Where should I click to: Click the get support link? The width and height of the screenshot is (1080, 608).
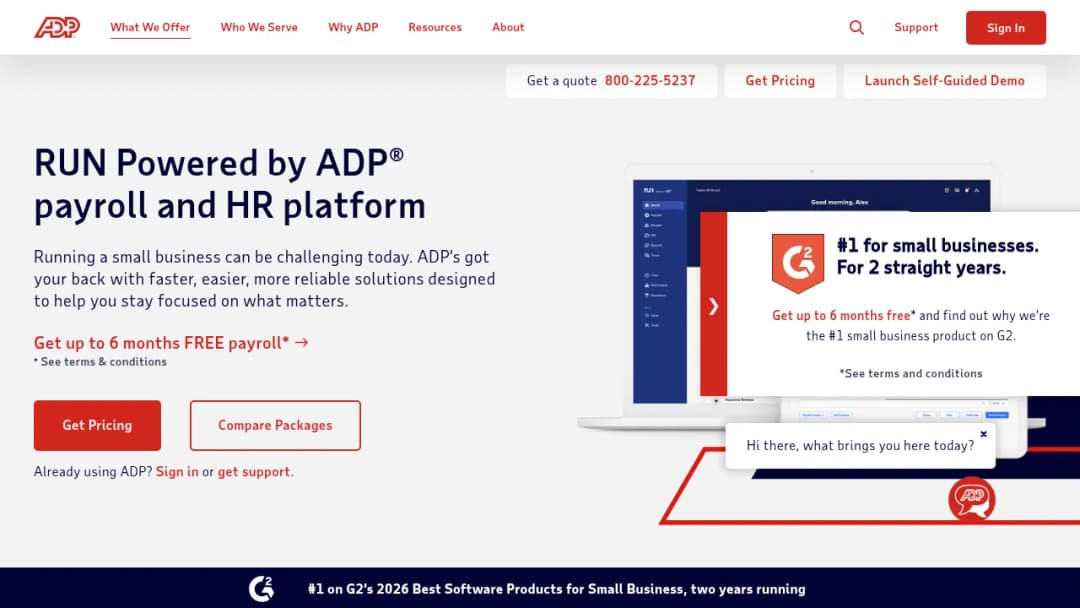coord(253,472)
